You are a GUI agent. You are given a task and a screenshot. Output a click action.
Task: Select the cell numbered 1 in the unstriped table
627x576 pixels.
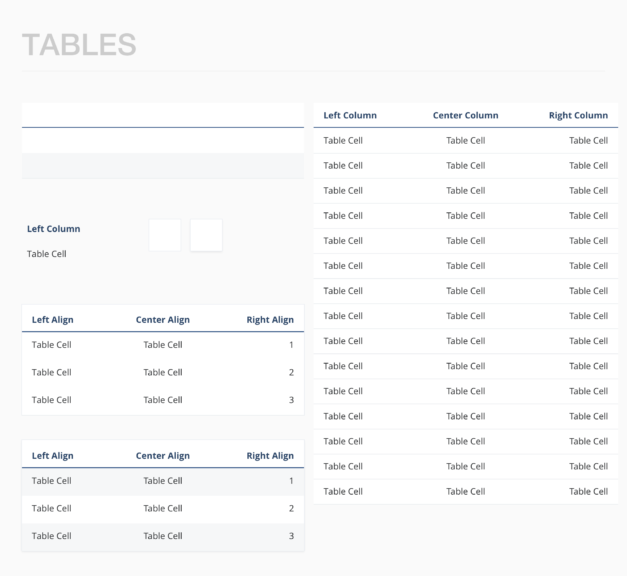click(290, 345)
